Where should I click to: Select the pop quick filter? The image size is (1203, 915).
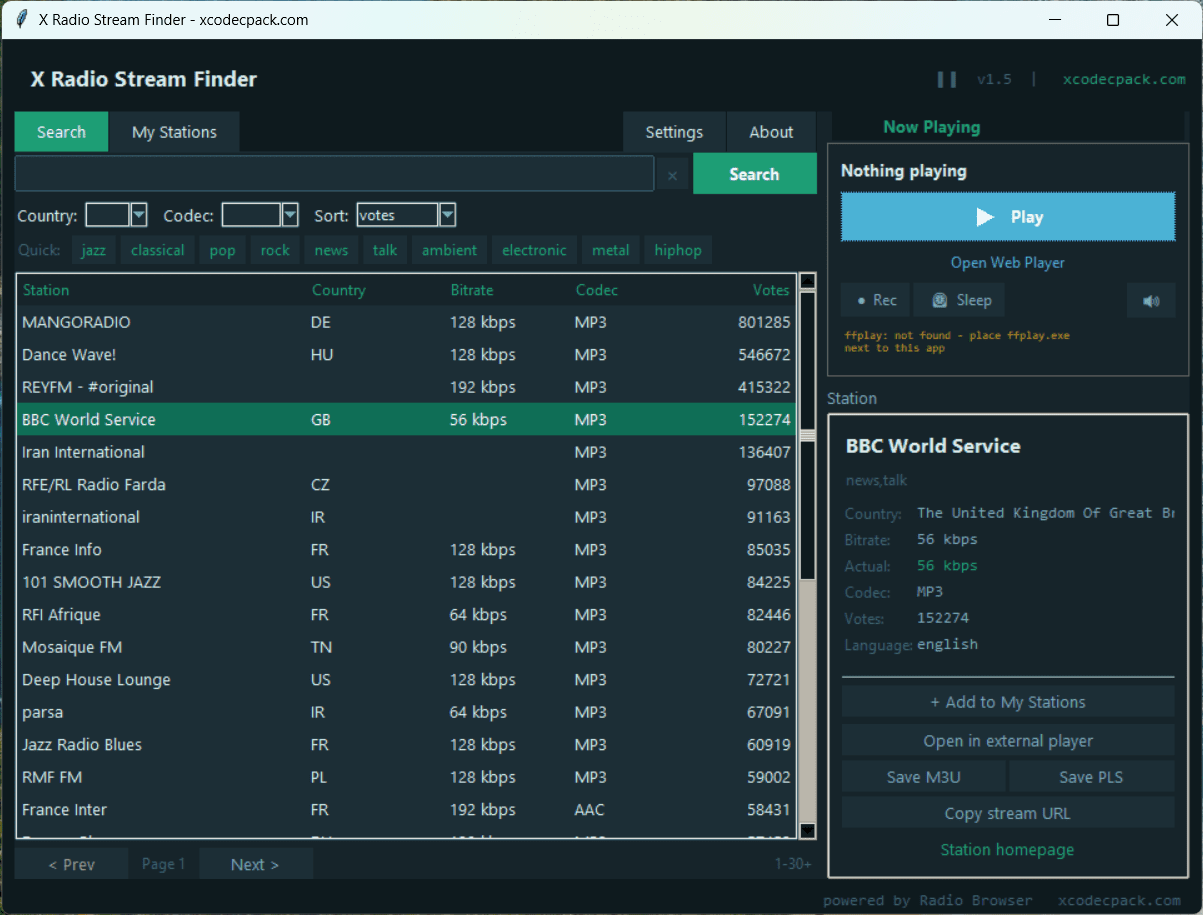[222, 250]
